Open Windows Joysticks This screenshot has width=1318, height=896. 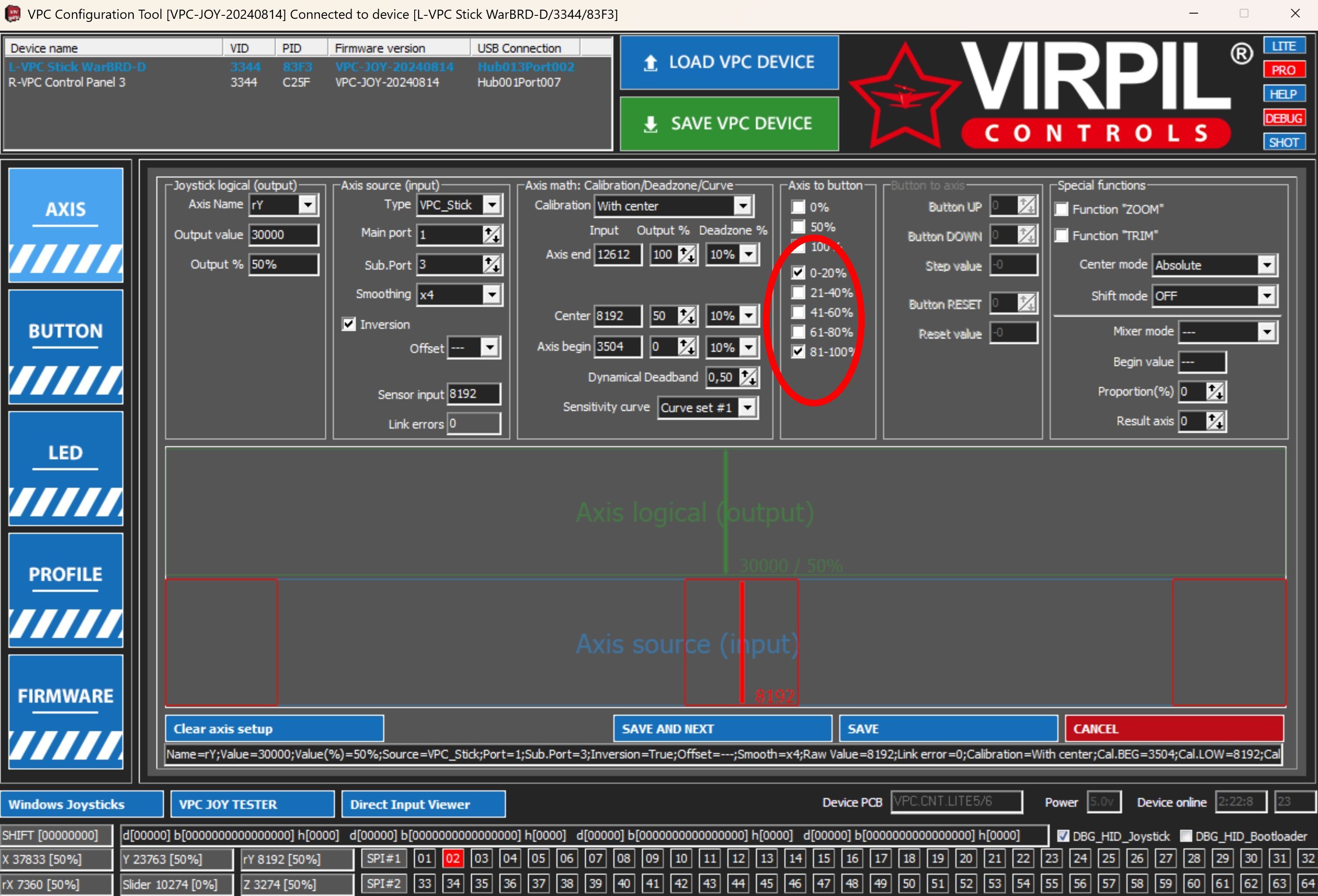82,804
